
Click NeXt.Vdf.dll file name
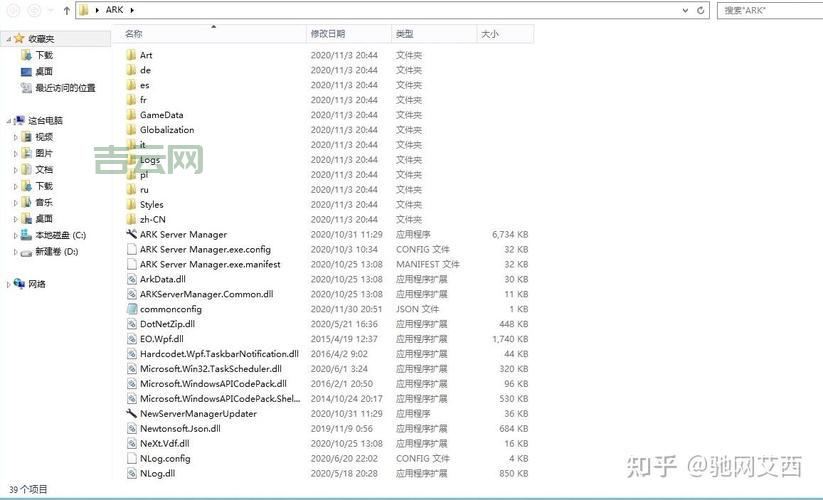[165, 443]
